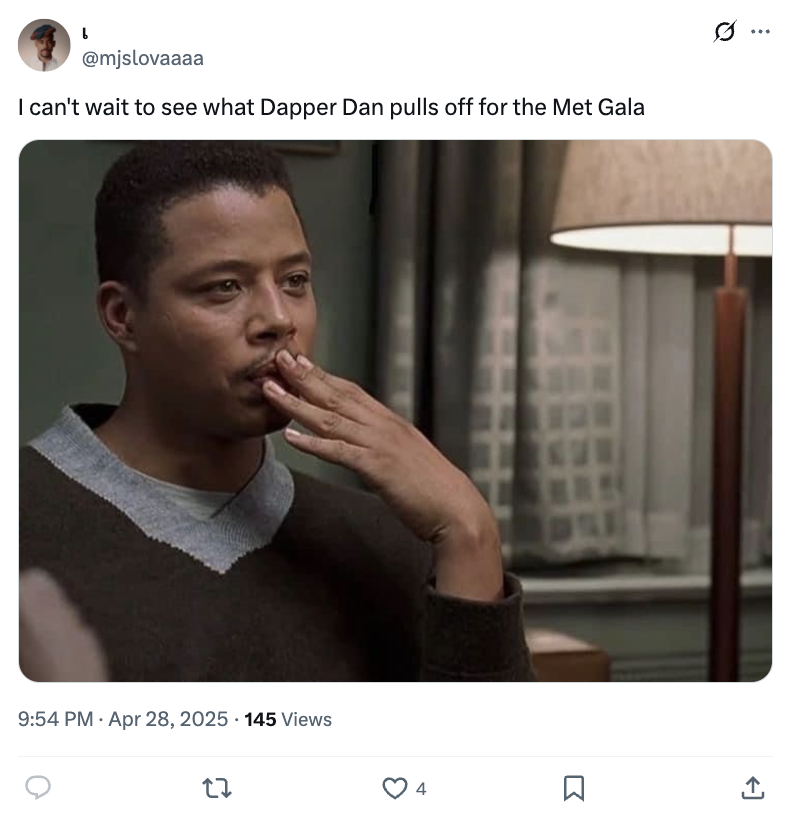
Task: Click the Apr 28, 2025 date
Action: [x=168, y=719]
